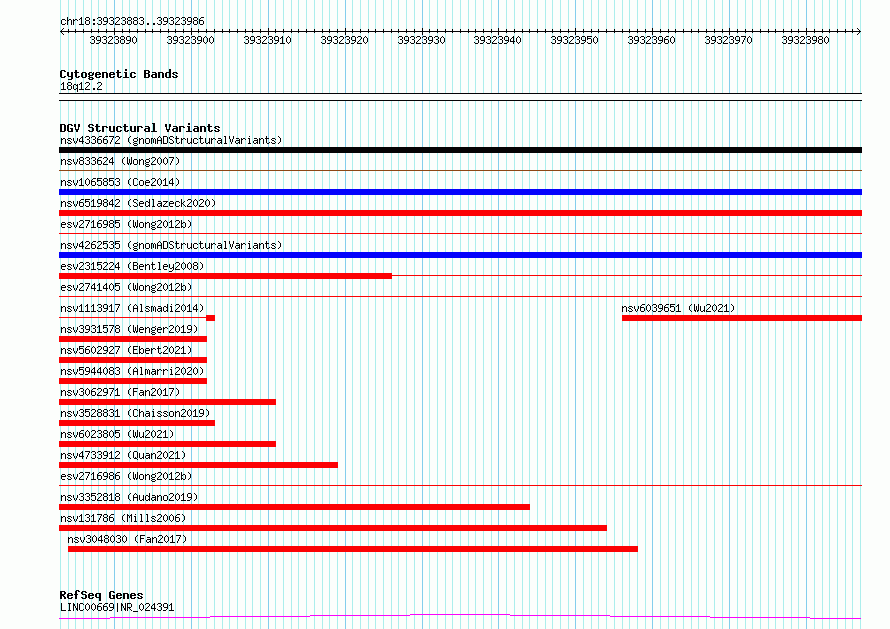The image size is (890, 629).
Task: Click ruler position 39323970
Action: pyautogui.click(x=728, y=40)
